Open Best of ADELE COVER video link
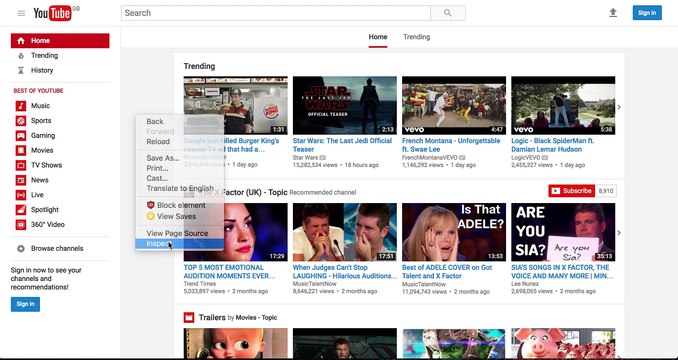Screen dimensions: 678x360 click(447, 271)
